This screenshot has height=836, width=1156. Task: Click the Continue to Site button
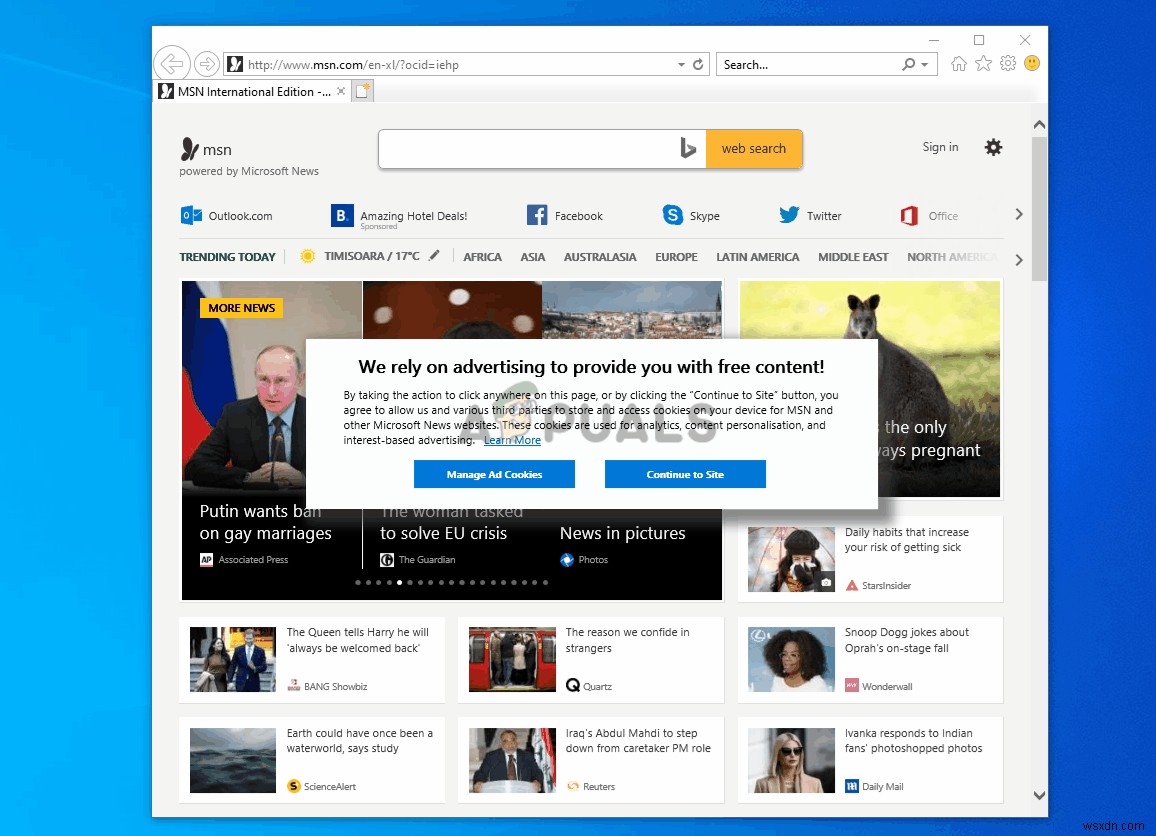point(685,474)
